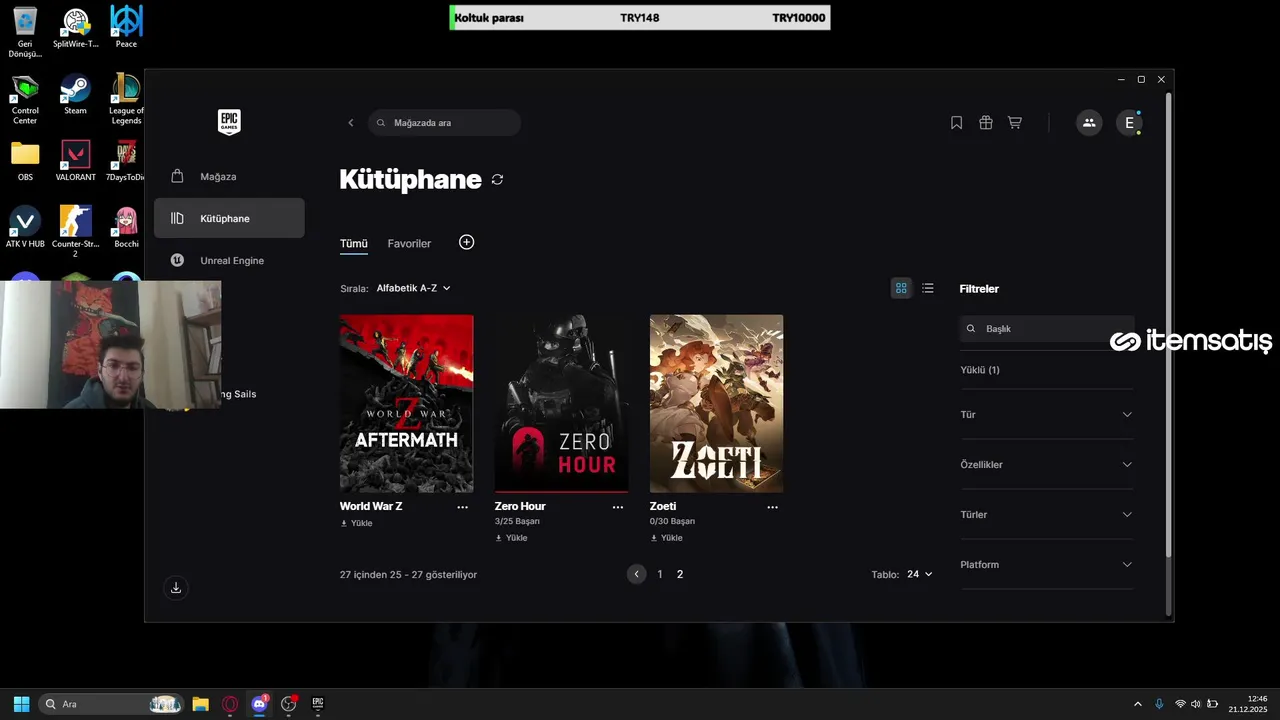Open the Tablo 24 page-size dropdown

(x=919, y=574)
